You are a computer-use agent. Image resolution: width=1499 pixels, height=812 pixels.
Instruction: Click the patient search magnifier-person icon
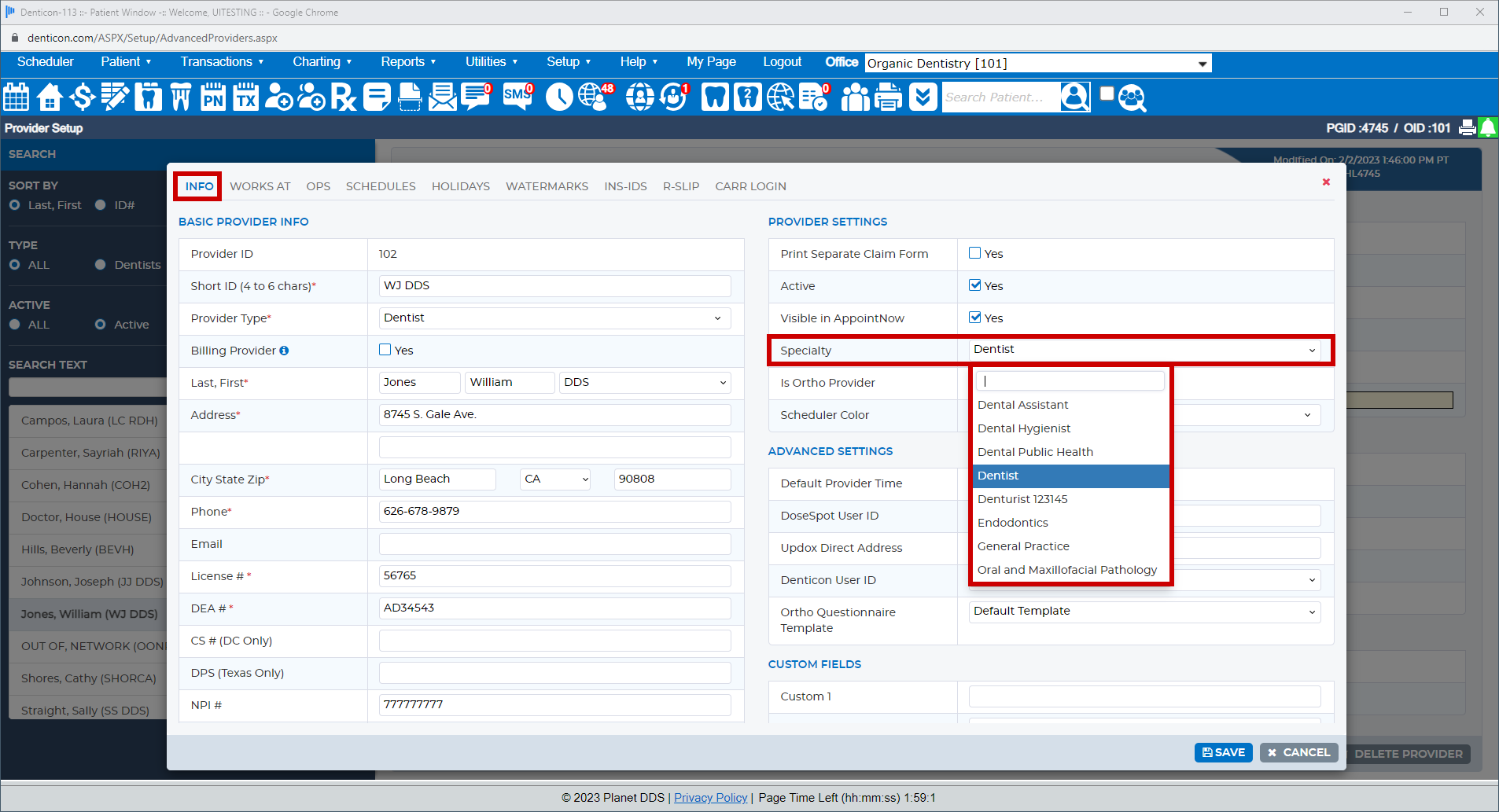point(1075,97)
